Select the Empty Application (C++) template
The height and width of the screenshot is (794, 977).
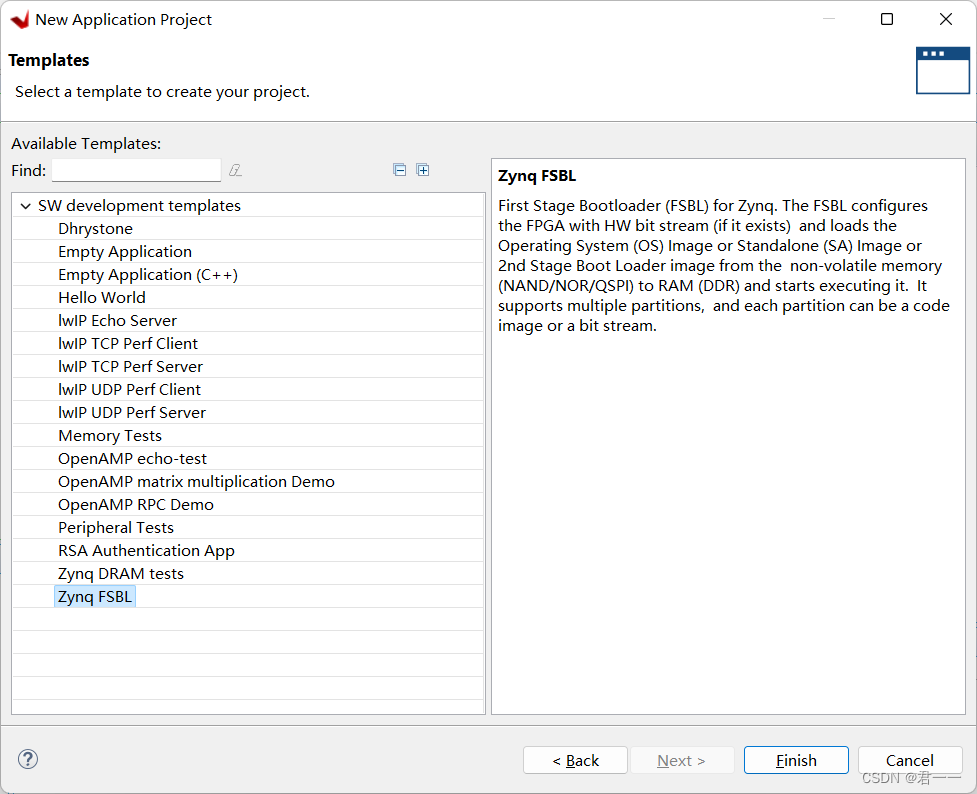tap(148, 275)
